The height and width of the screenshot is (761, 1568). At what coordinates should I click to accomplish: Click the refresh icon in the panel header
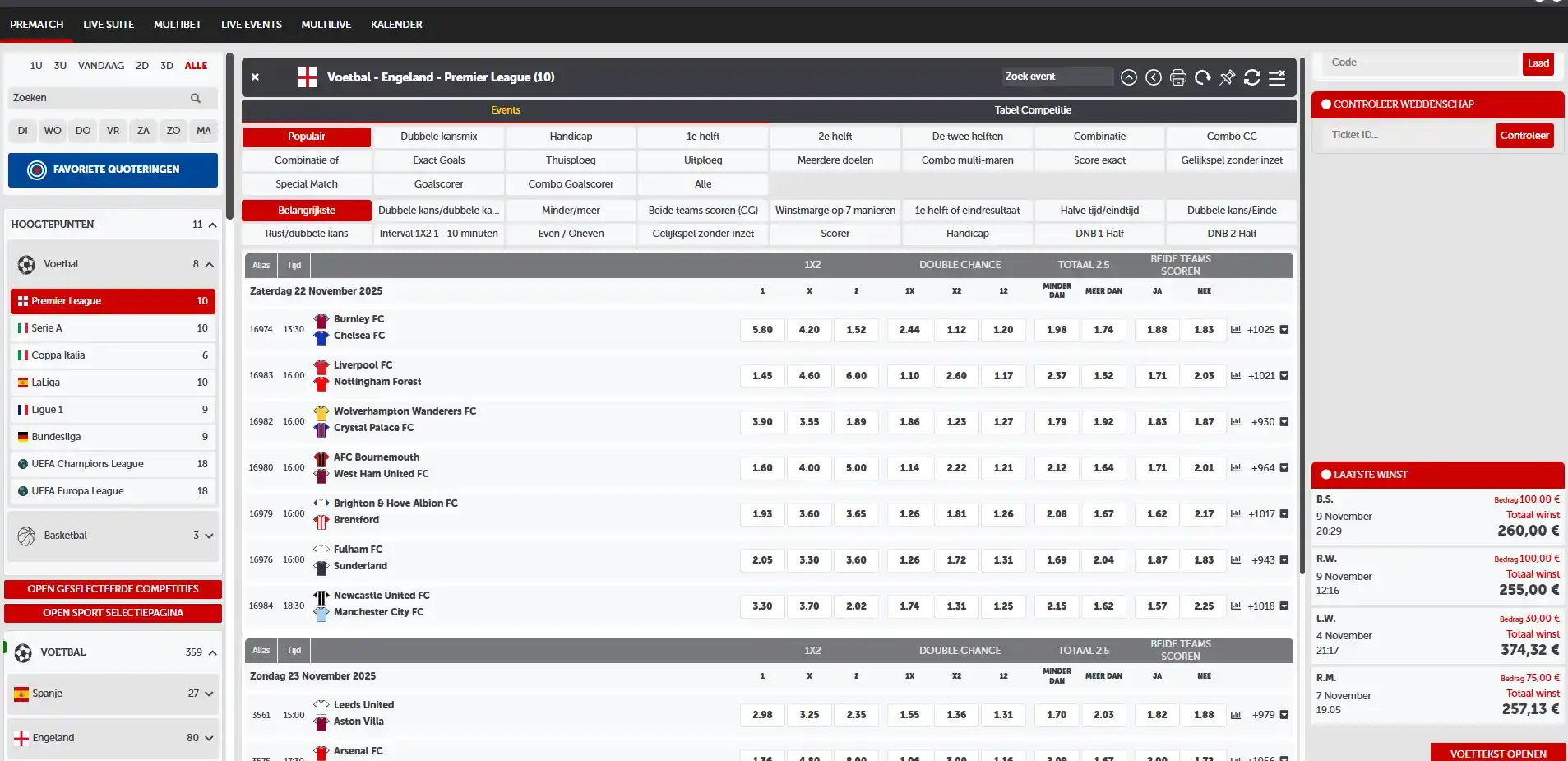(1252, 77)
